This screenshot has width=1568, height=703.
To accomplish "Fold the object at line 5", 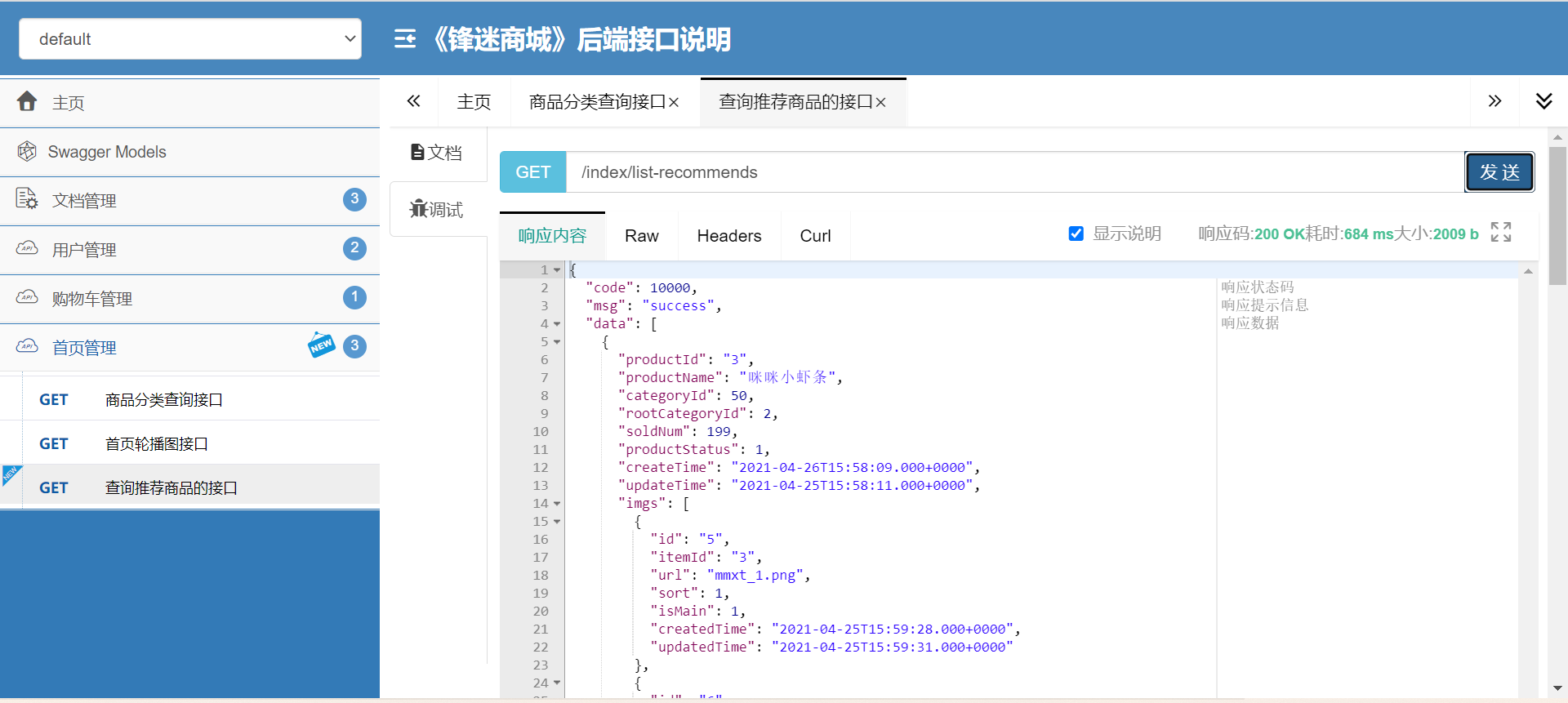I will pyautogui.click(x=557, y=342).
